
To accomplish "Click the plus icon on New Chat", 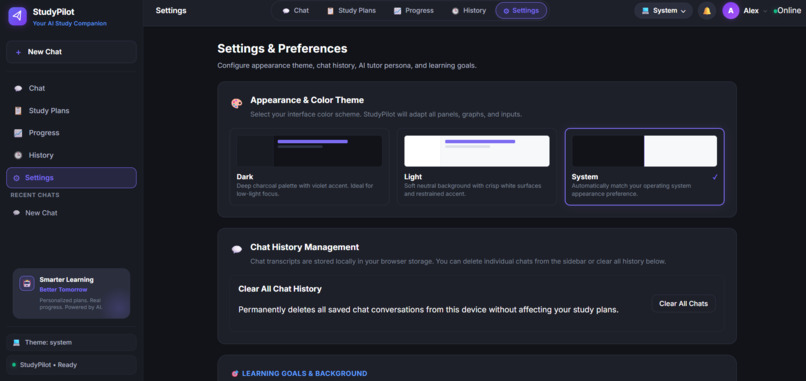I will 19,52.
